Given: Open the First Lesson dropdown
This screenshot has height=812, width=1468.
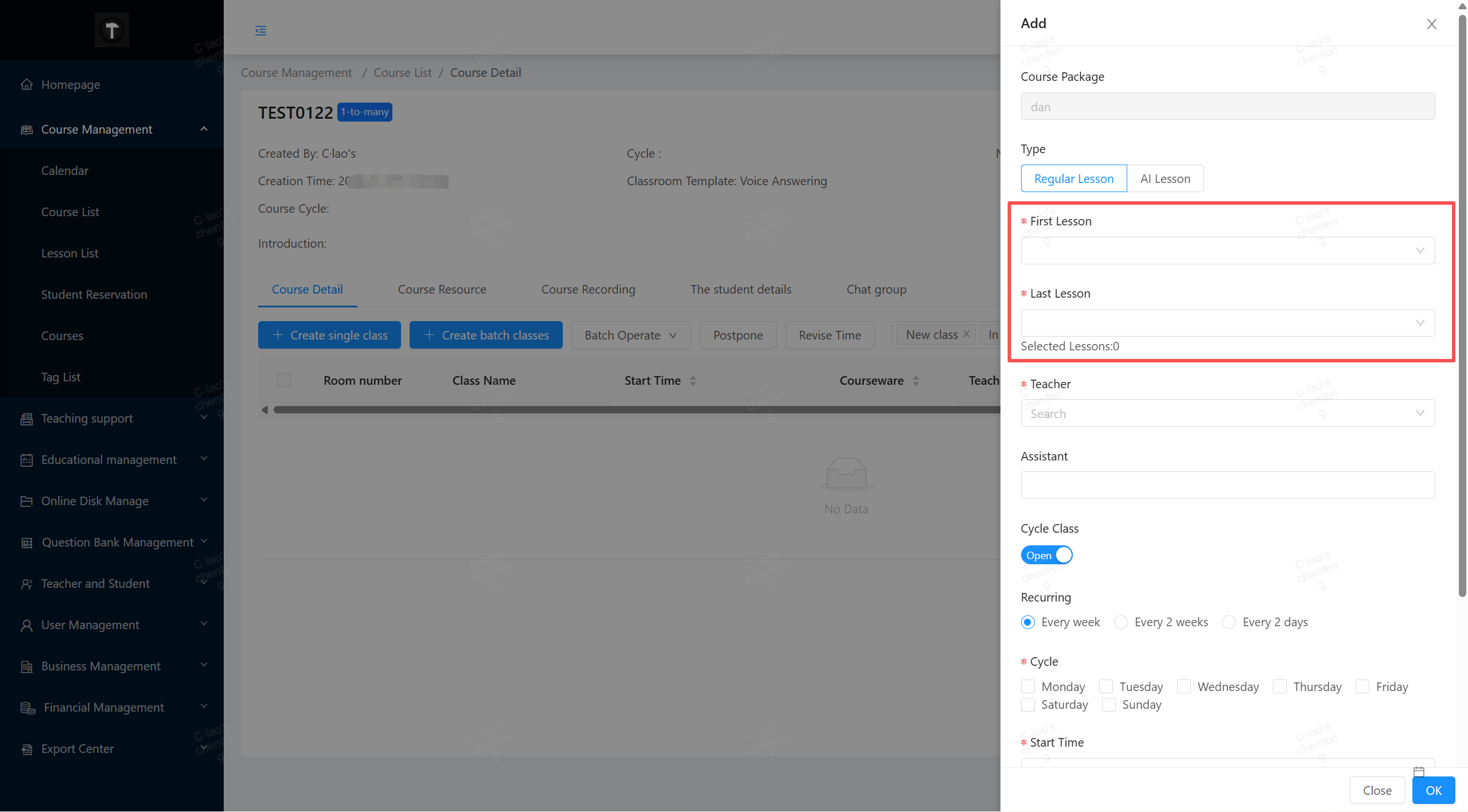Looking at the screenshot, I should click(1227, 251).
